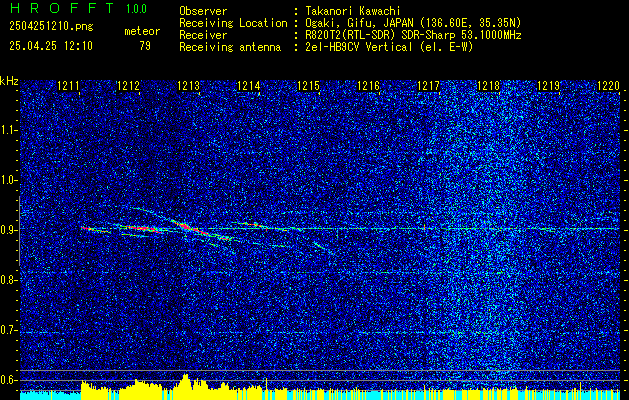
Task: Click the 0.6 kHz axis label
Action: [x=9, y=380]
